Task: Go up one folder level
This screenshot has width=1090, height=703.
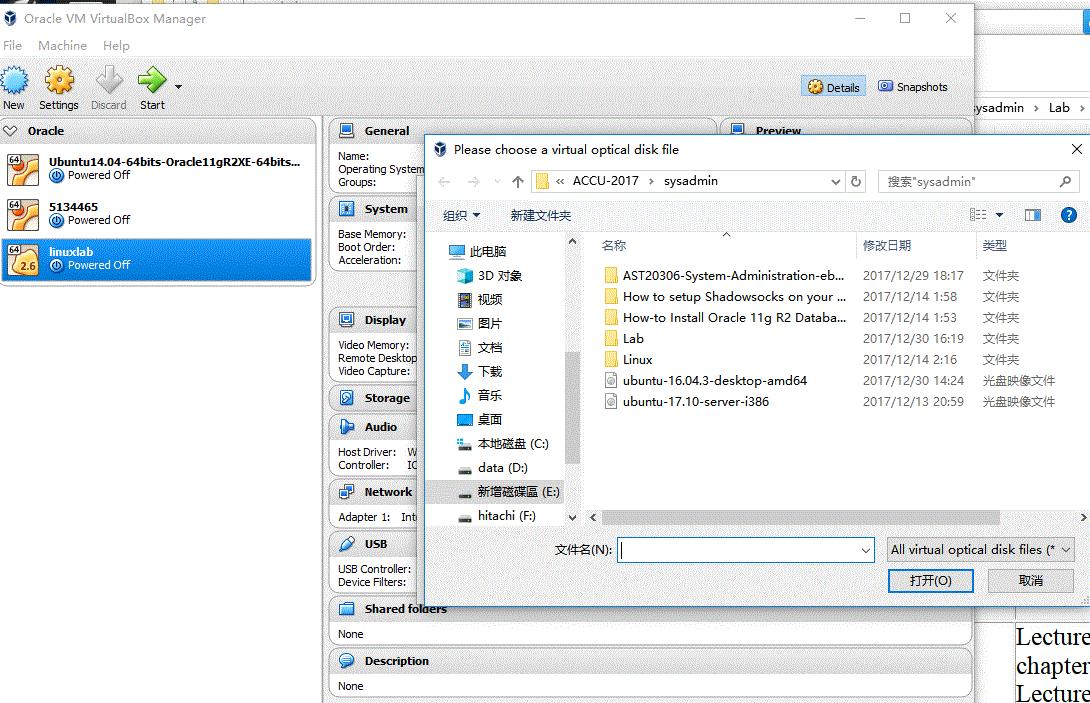Action: click(518, 181)
